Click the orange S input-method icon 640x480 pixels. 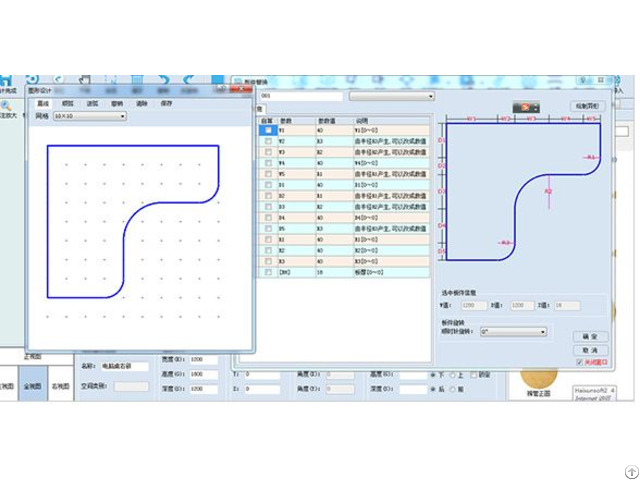(525, 107)
